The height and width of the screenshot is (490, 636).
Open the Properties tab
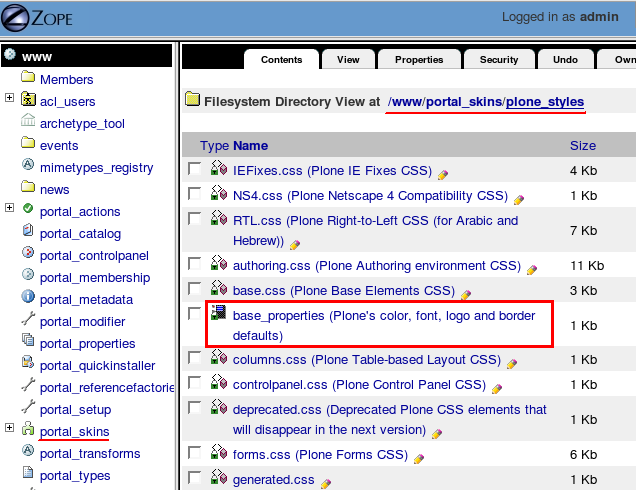(x=419, y=60)
